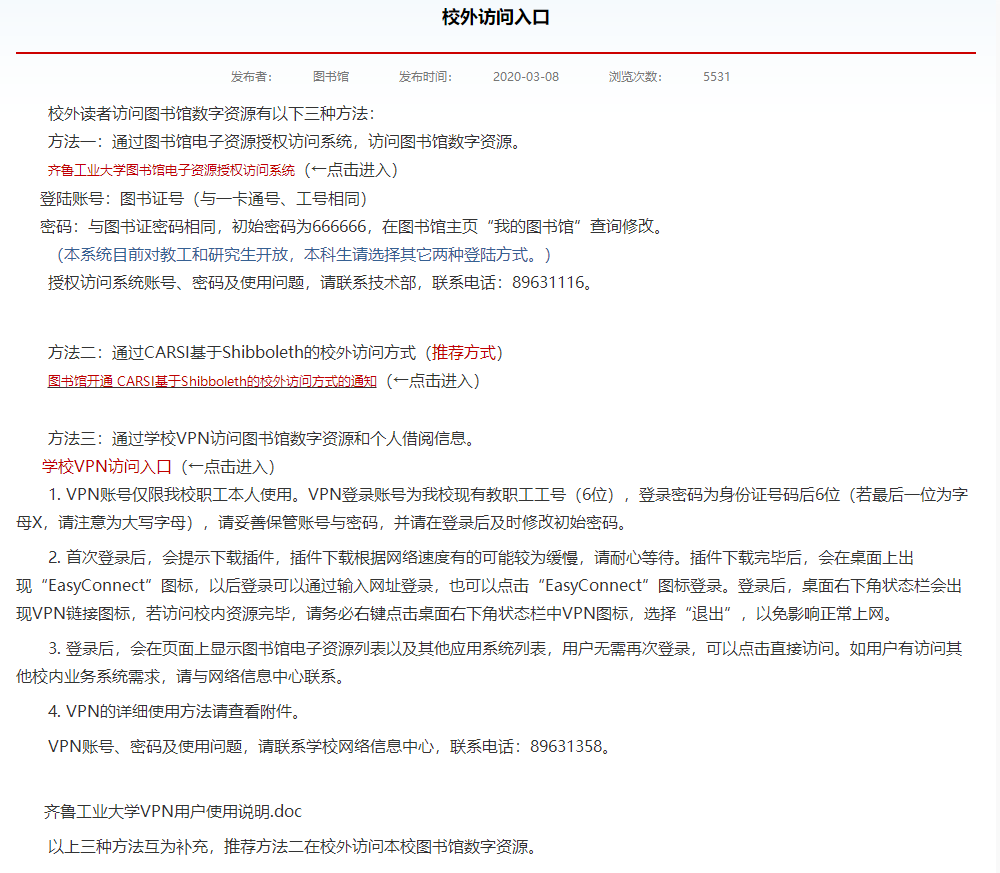Image resolution: width=1000 pixels, height=873 pixels.
Task: Click the final line 以上三种方法互为补充
Action: [292, 847]
